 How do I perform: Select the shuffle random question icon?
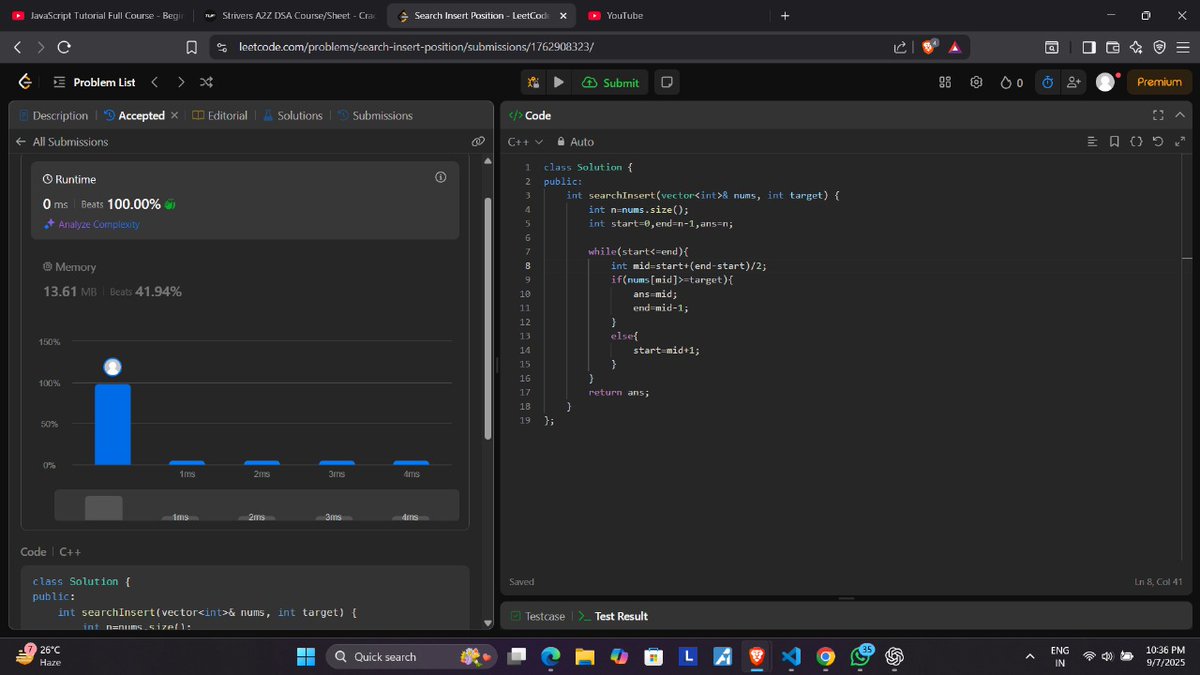pos(206,82)
